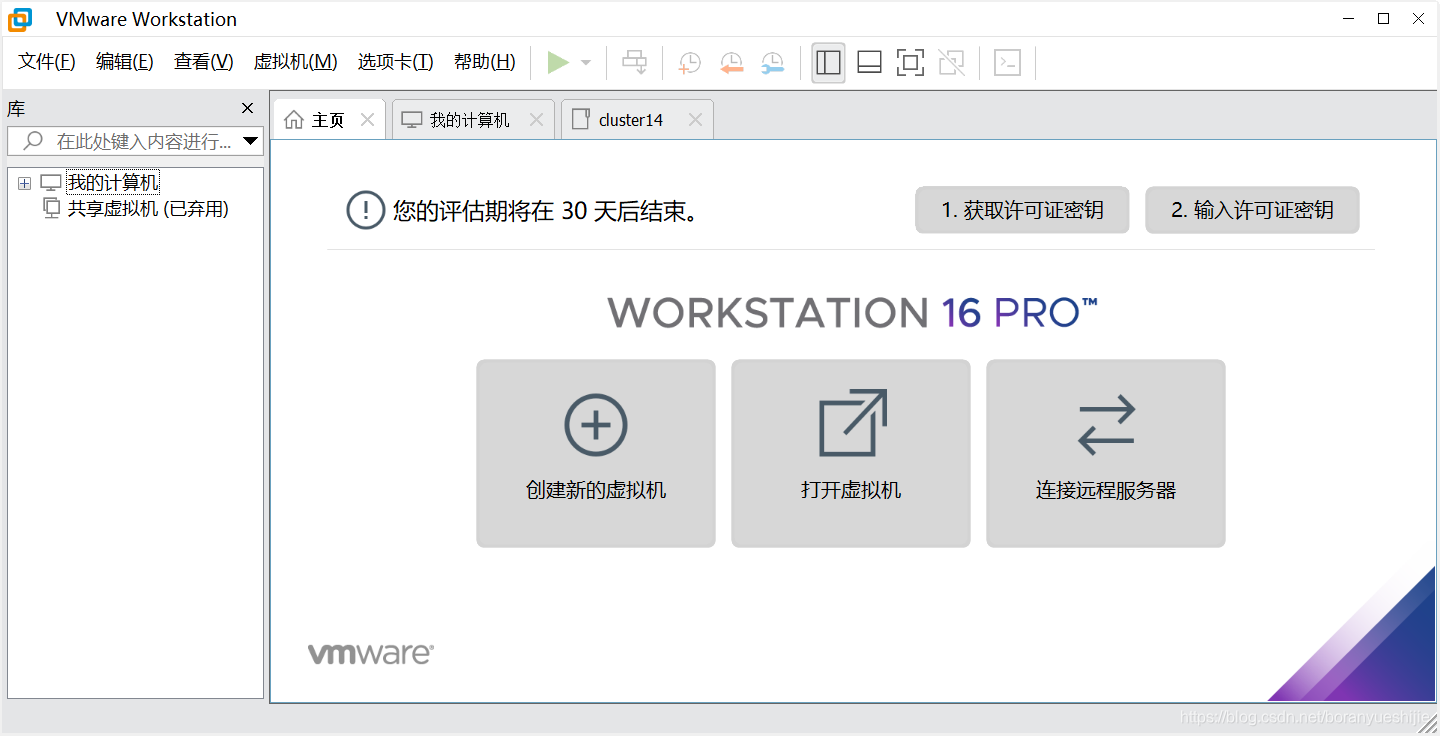Screen dimensions: 1440x736
Task: Switch to the 主页 tab
Action: click(x=328, y=120)
